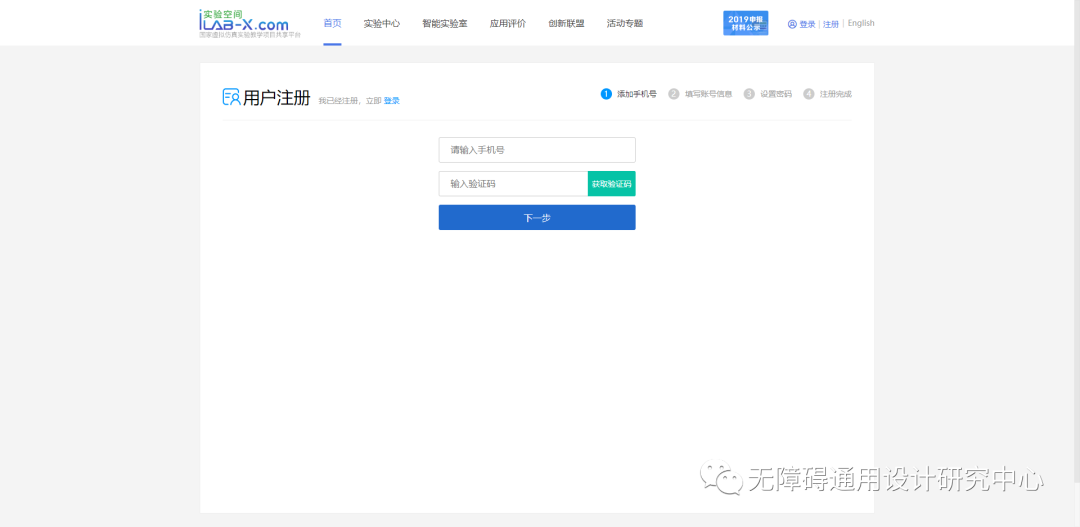Click the 注册 link in the header
Screen dimensions: 1080x527
[831, 24]
